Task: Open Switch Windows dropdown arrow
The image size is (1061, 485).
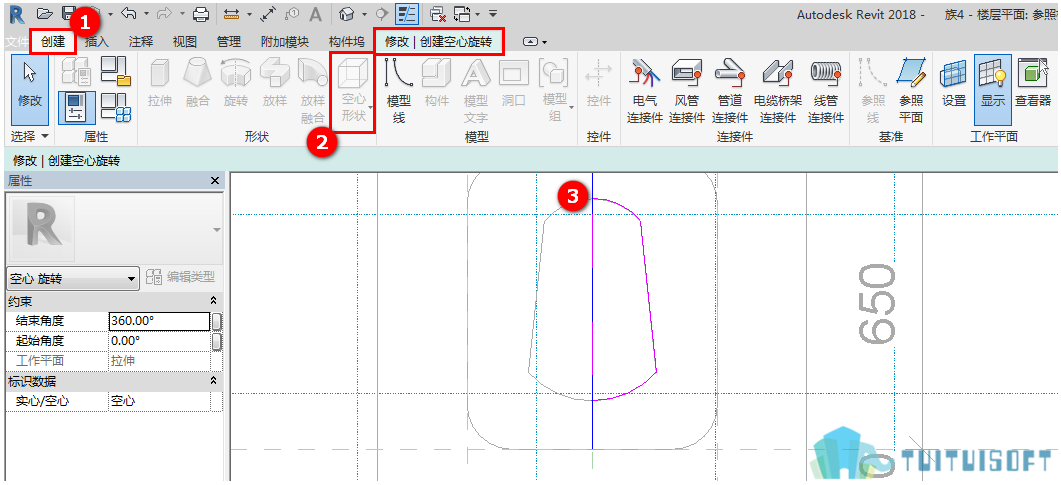Action: click(x=478, y=14)
